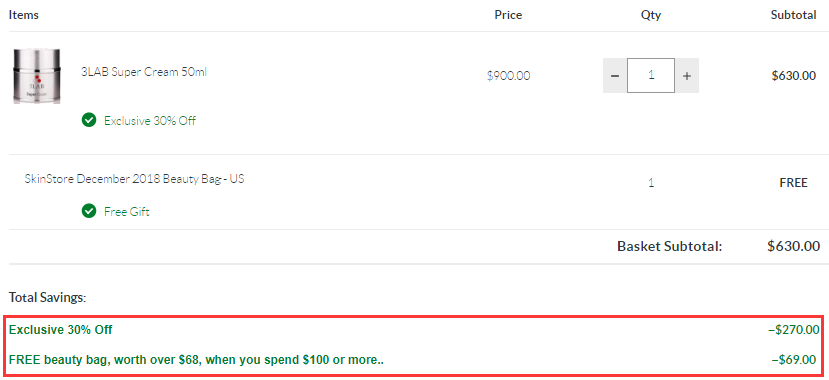Image resolution: width=829 pixels, height=380 pixels.
Task: Click the Items column header
Action: pos(24,15)
